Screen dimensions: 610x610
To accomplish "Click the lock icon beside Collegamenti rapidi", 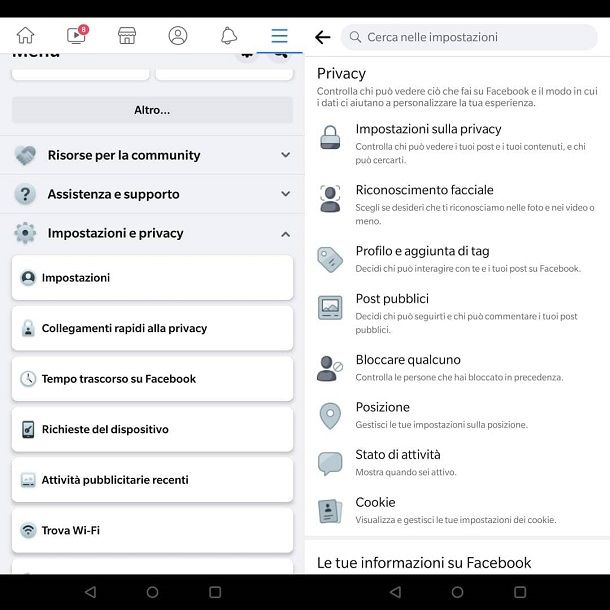I will 28,328.
